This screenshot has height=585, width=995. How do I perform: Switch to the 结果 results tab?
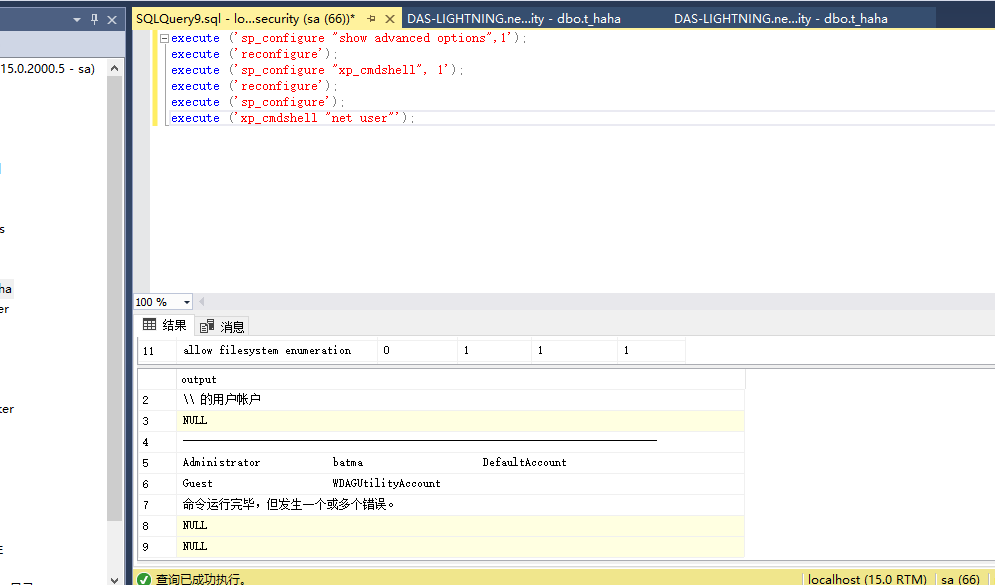pyautogui.click(x=165, y=325)
